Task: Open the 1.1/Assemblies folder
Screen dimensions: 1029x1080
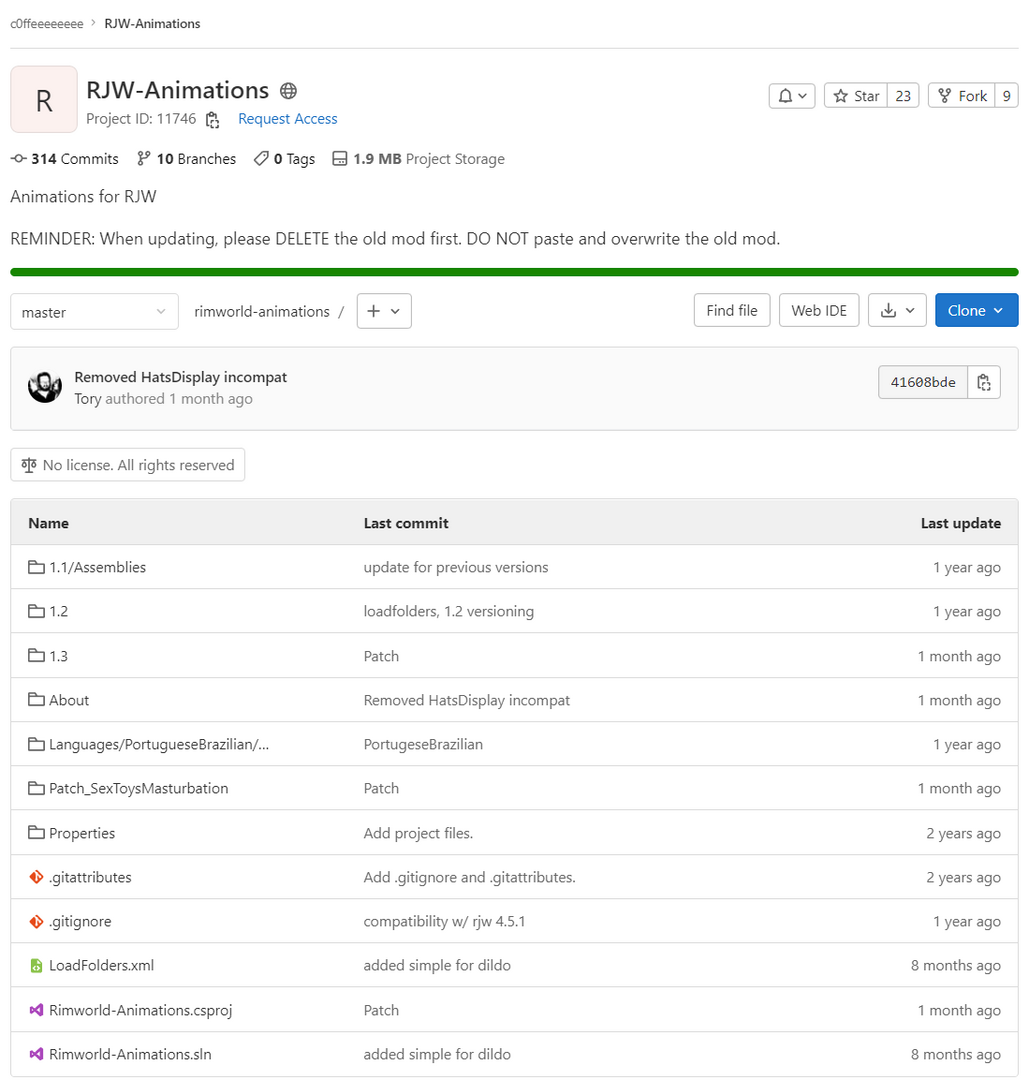Action: click(97, 568)
